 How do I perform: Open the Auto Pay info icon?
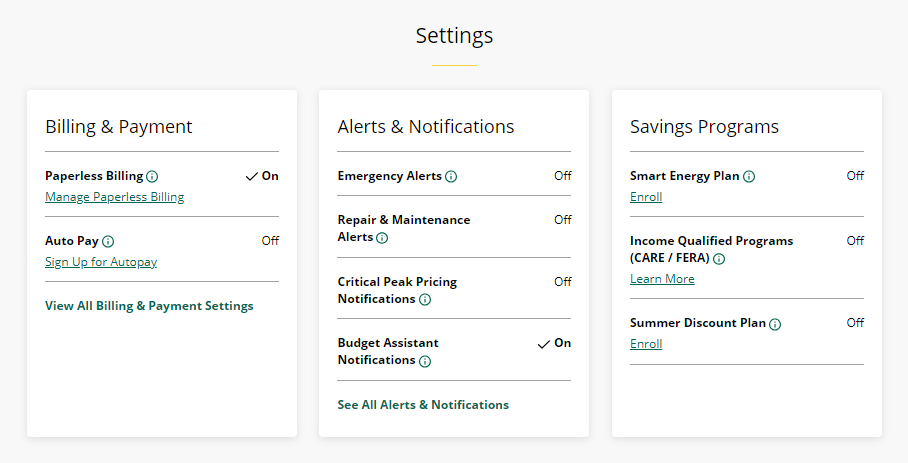pyautogui.click(x=108, y=241)
